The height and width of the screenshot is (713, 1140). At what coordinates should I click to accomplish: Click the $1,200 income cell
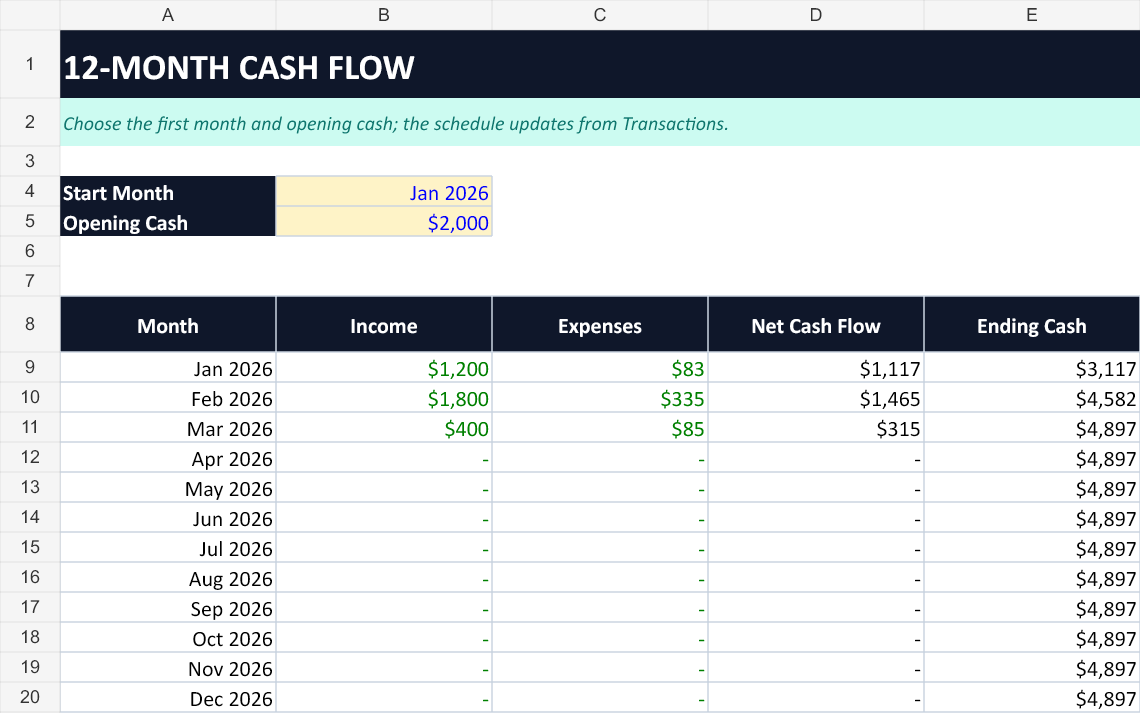[384, 368]
